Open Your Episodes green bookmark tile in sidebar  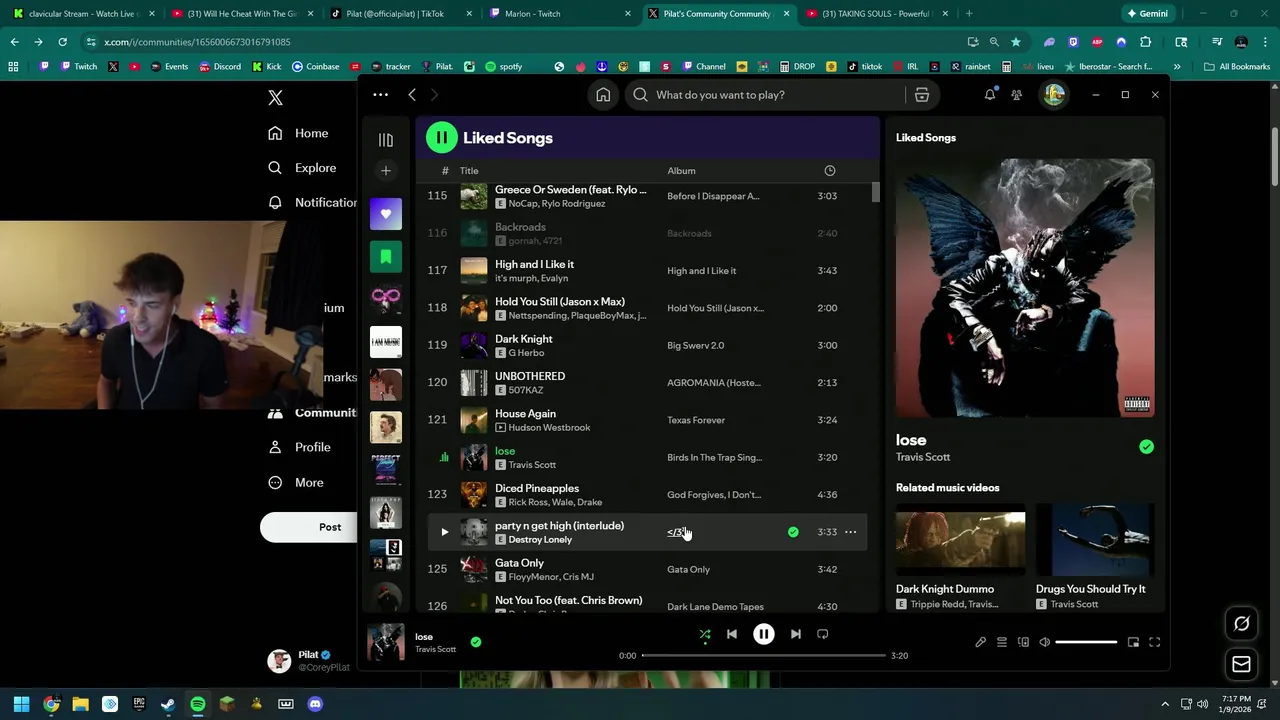click(x=386, y=257)
